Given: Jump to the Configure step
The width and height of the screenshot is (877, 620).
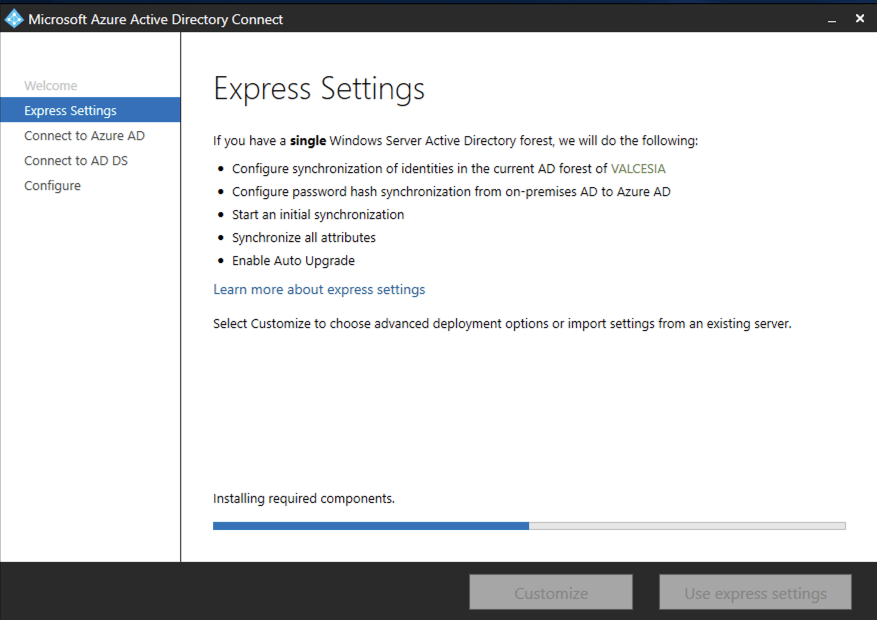Looking at the screenshot, I should coord(52,186).
